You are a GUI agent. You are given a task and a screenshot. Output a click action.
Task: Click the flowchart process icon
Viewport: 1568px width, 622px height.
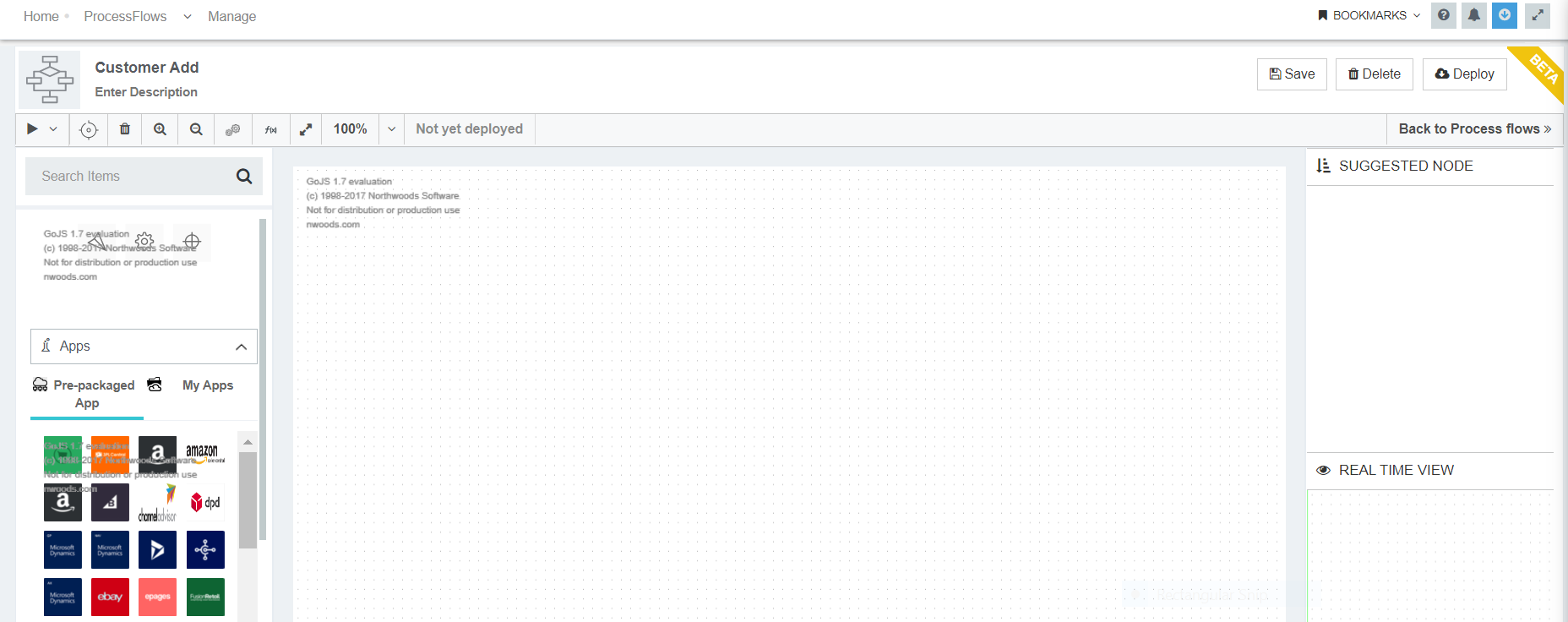[x=50, y=79]
